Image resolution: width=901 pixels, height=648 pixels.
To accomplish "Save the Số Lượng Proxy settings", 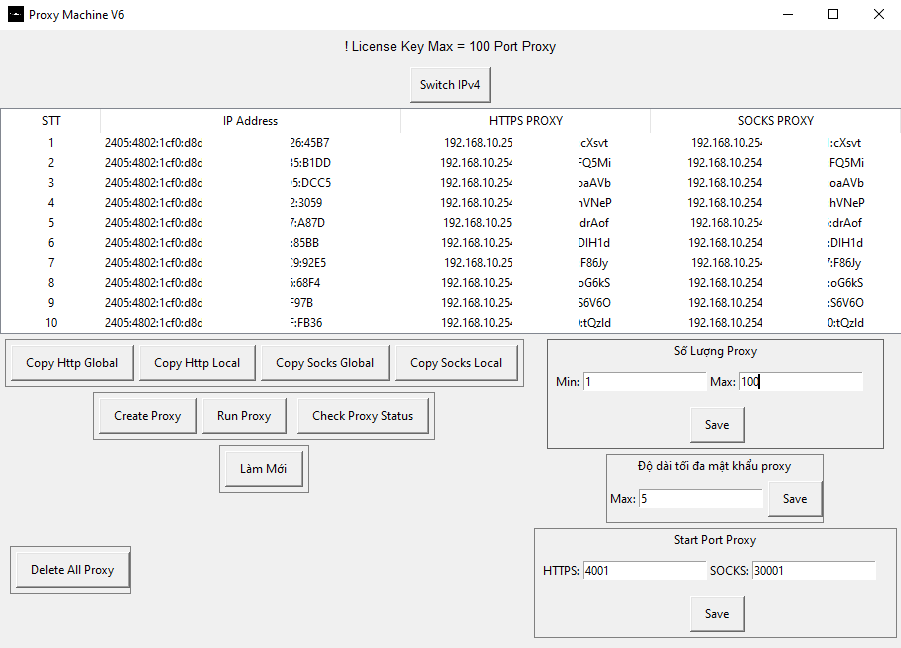I will coord(717,425).
